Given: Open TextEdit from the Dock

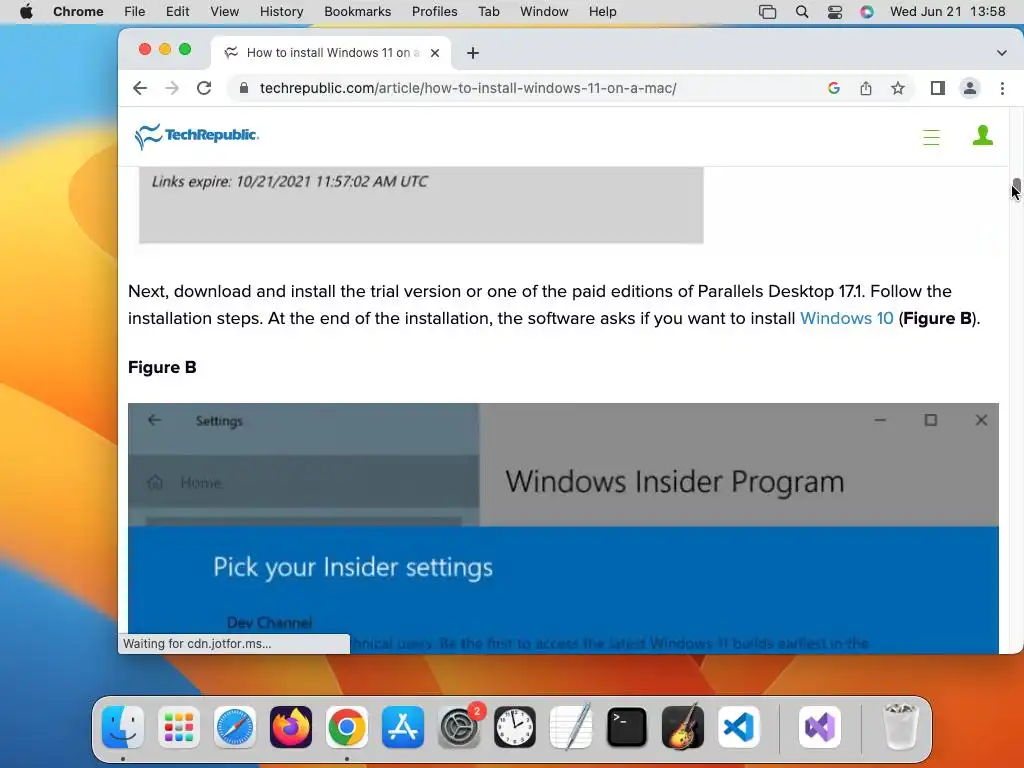Looking at the screenshot, I should coord(571,727).
